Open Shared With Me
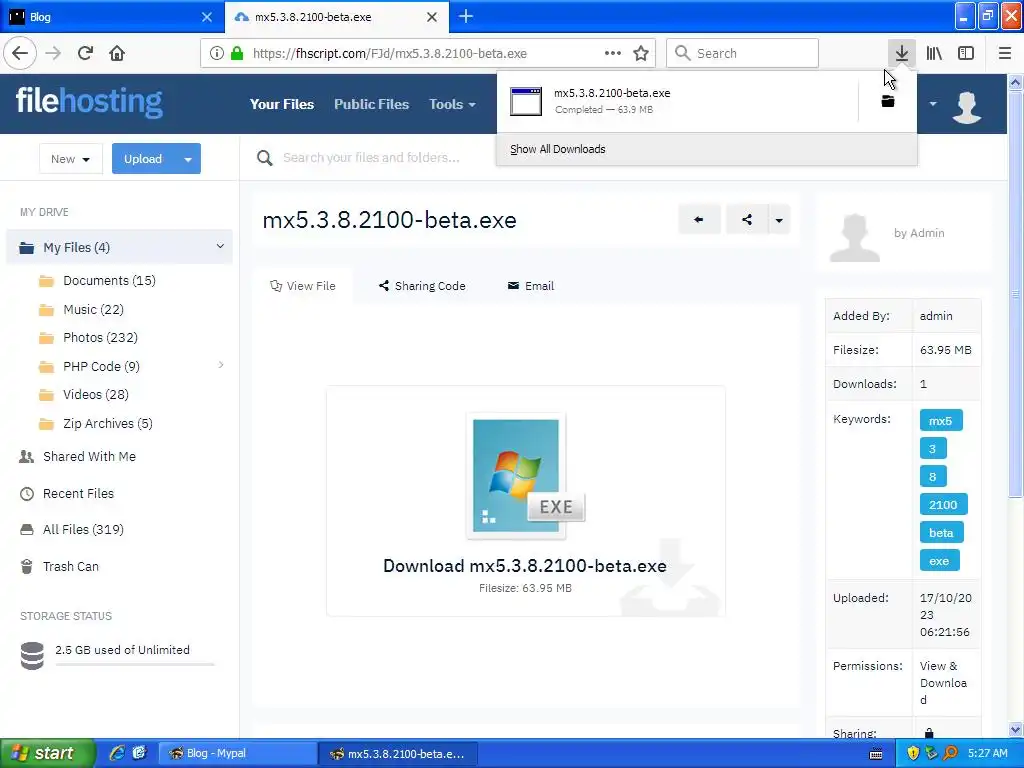Image resolution: width=1024 pixels, height=768 pixels. tap(78, 456)
